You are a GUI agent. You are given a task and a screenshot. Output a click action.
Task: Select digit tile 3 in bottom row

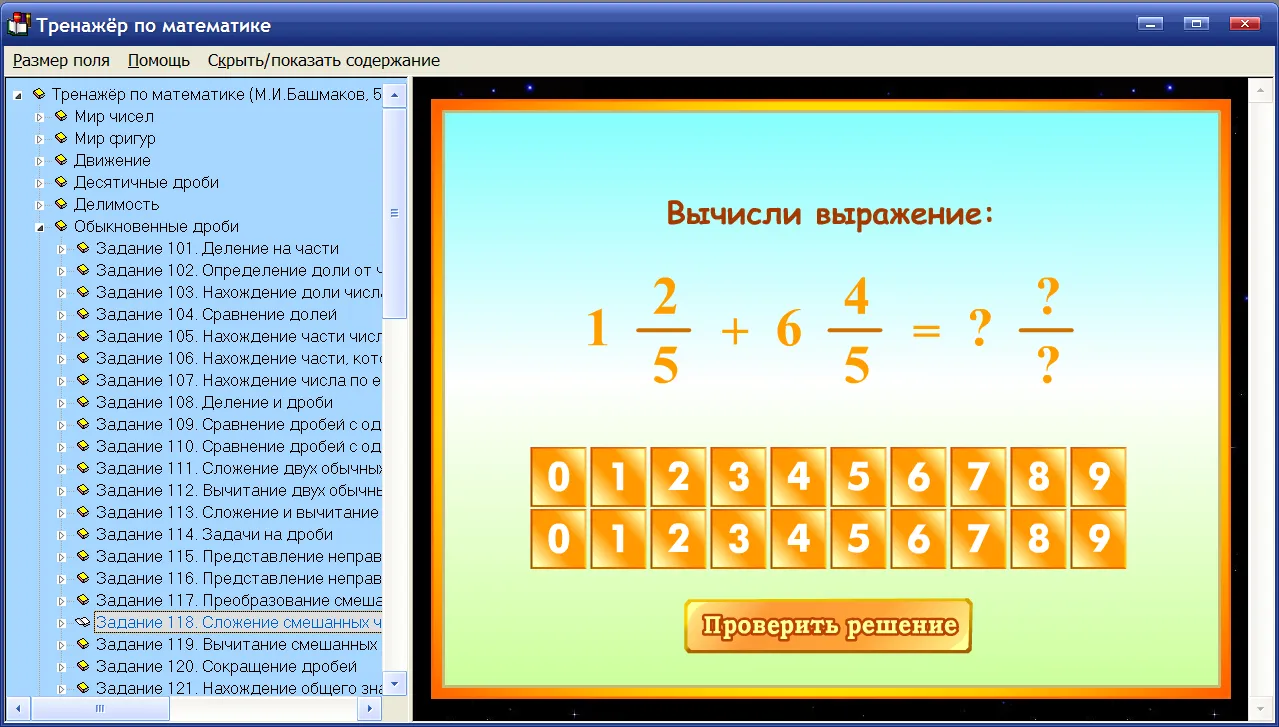coord(738,539)
